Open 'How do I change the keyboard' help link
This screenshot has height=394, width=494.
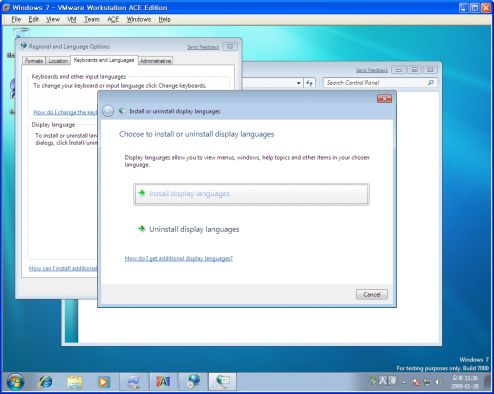pyautogui.click(x=65, y=112)
